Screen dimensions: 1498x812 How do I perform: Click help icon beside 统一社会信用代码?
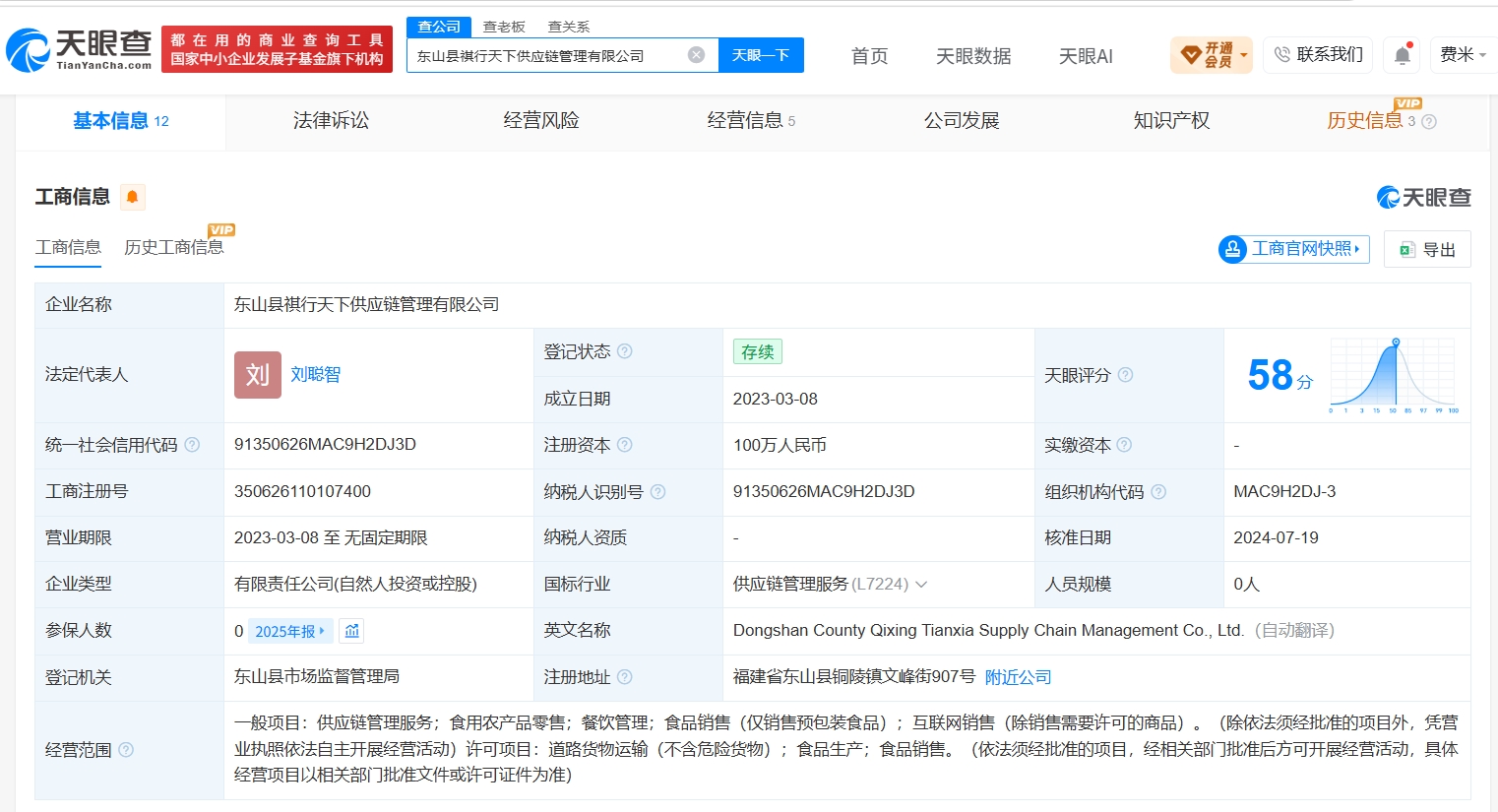pos(192,445)
